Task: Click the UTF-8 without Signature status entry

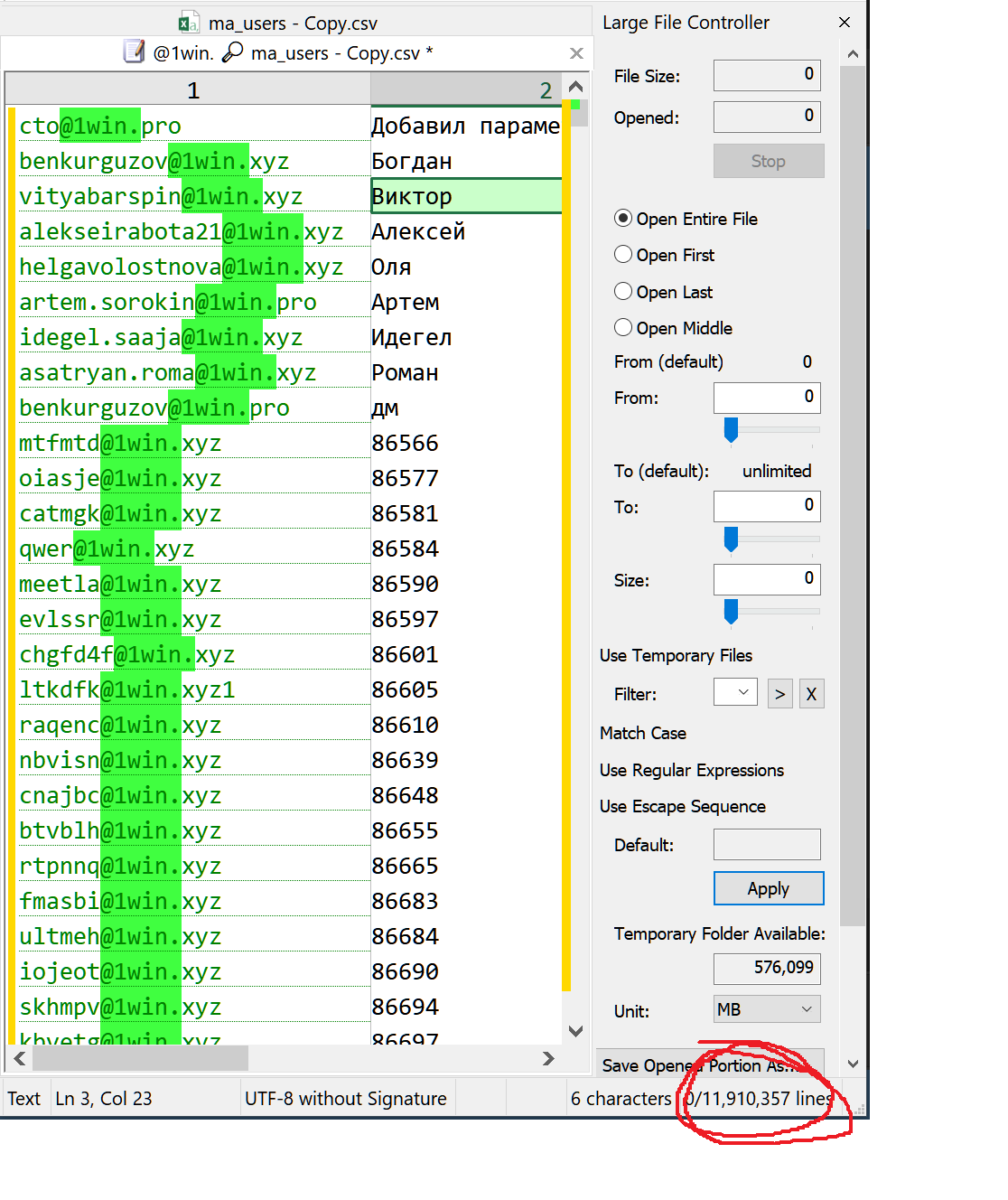Action: tap(346, 1099)
